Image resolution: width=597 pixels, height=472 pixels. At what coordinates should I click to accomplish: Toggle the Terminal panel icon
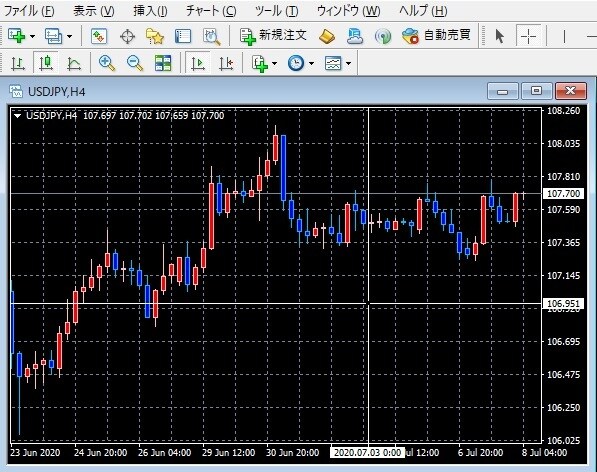tap(183, 37)
